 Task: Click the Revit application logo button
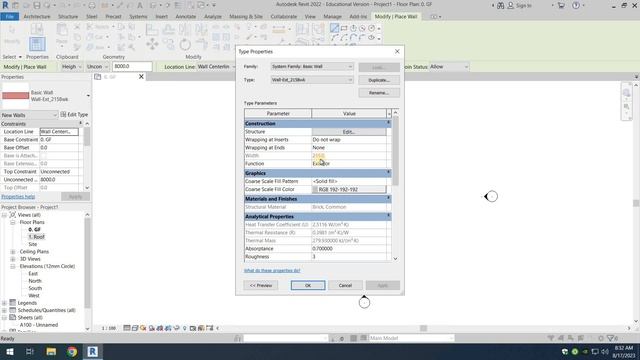coord(5,5)
